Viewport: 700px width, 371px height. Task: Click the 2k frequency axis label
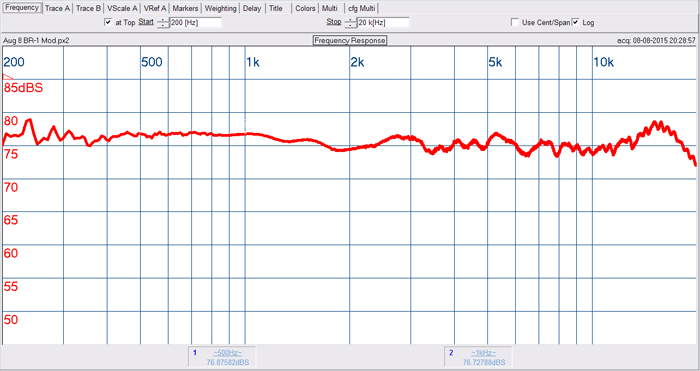point(358,63)
